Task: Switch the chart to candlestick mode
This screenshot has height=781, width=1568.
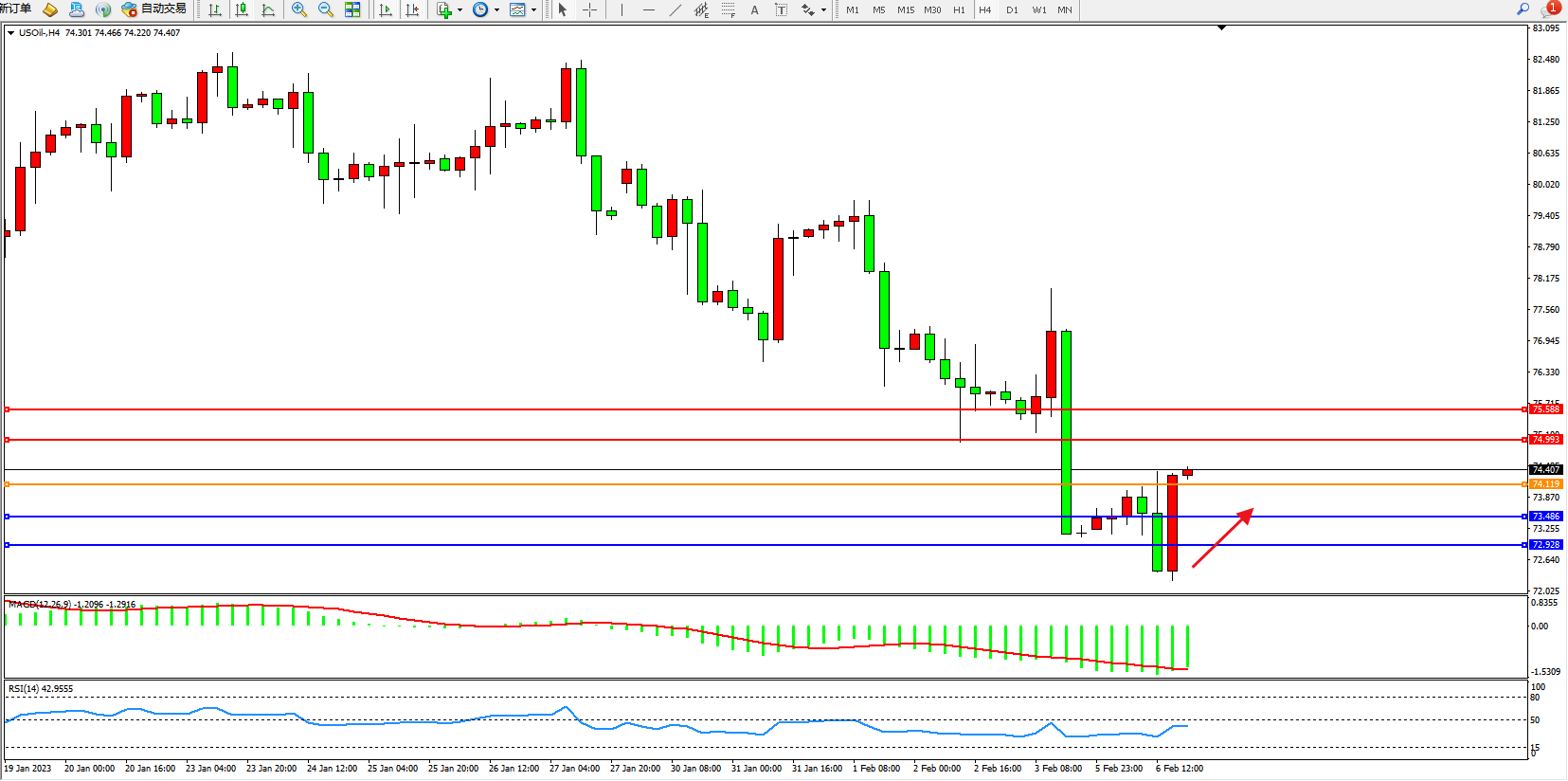Action: (x=242, y=9)
